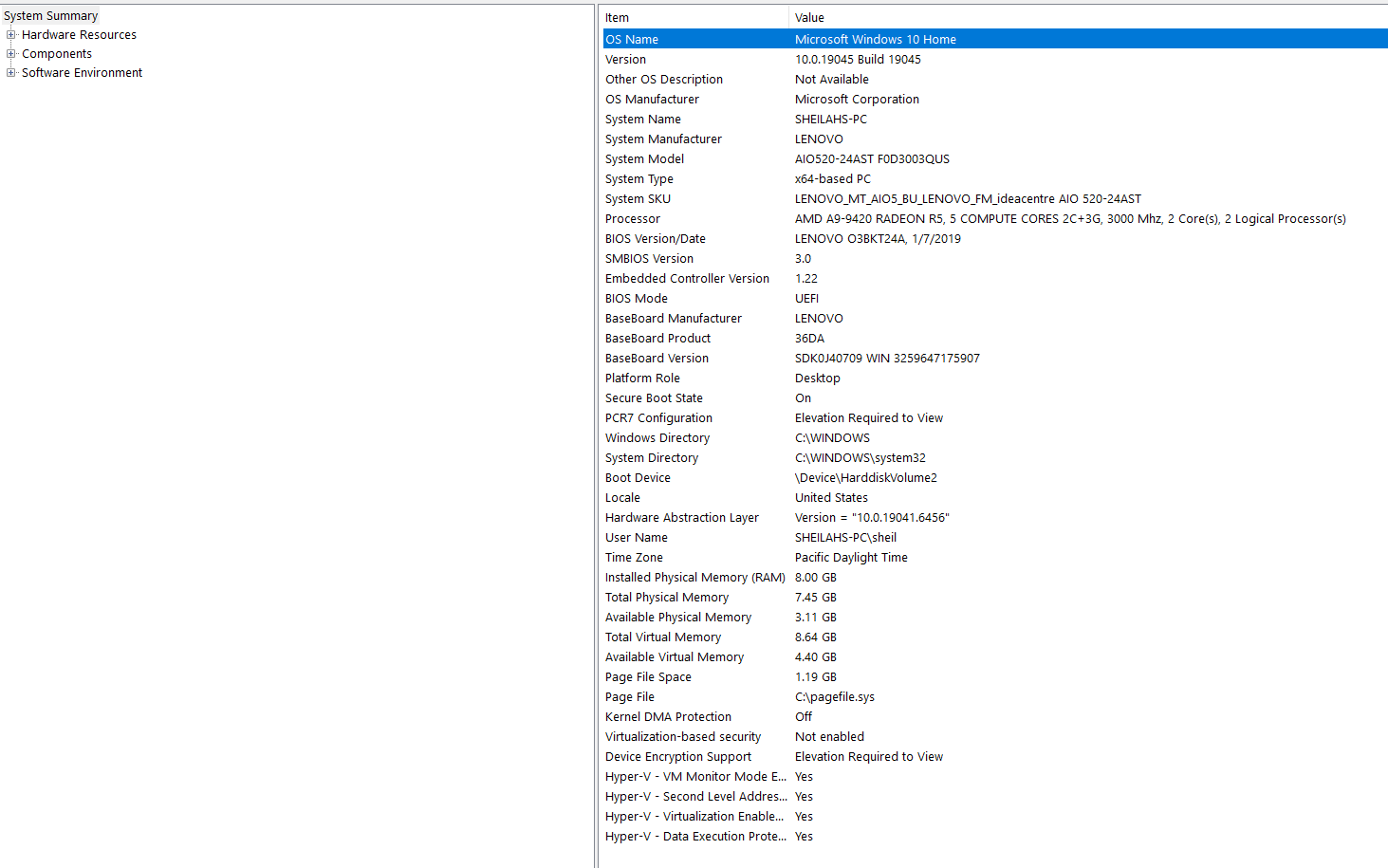Image resolution: width=1388 pixels, height=868 pixels.
Task: Select the Locale row
Action: pyautogui.click(x=995, y=497)
